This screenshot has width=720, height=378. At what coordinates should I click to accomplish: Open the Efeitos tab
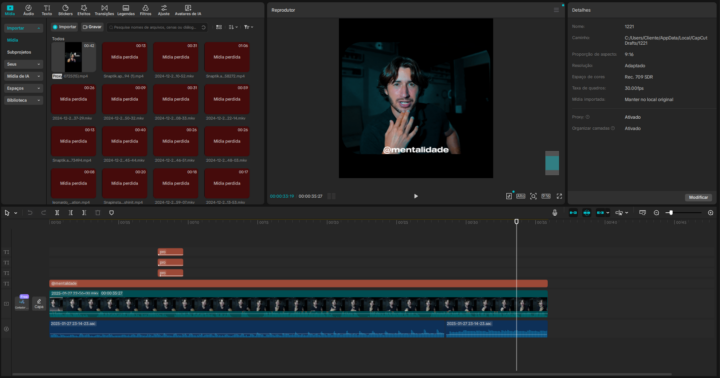[84, 10]
